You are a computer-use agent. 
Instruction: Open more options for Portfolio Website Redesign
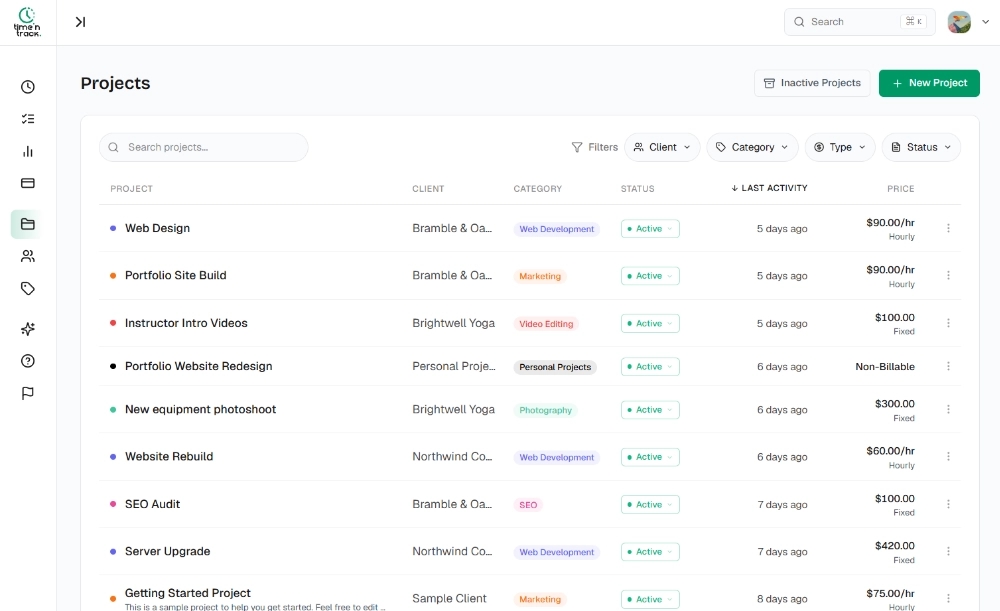[948, 366]
